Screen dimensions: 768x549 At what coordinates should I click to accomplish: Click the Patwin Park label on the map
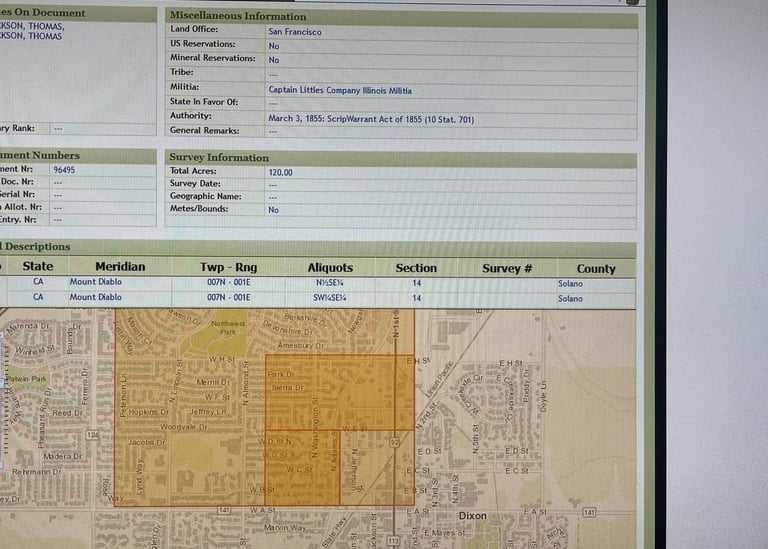[x=26, y=379]
